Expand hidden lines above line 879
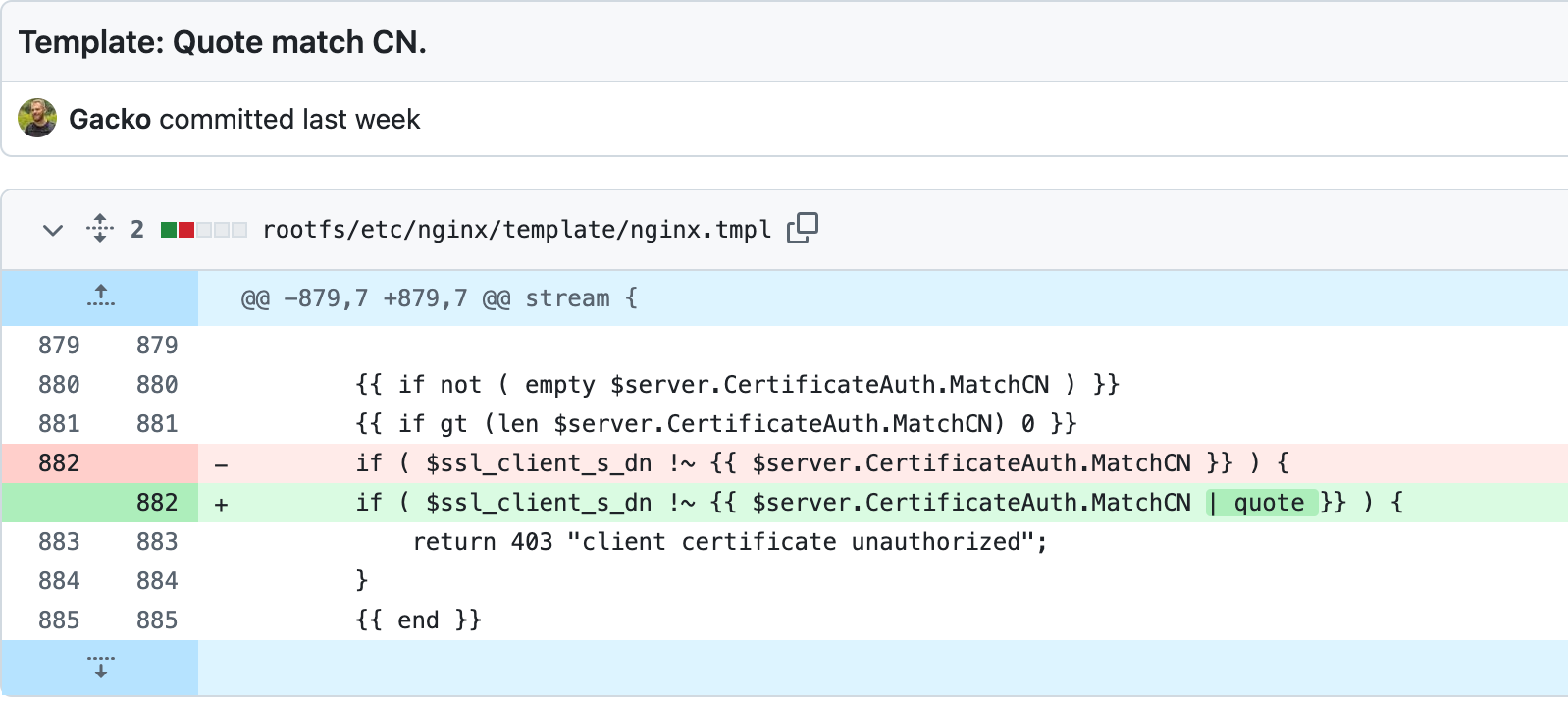The width and height of the screenshot is (1568, 701). [100, 296]
